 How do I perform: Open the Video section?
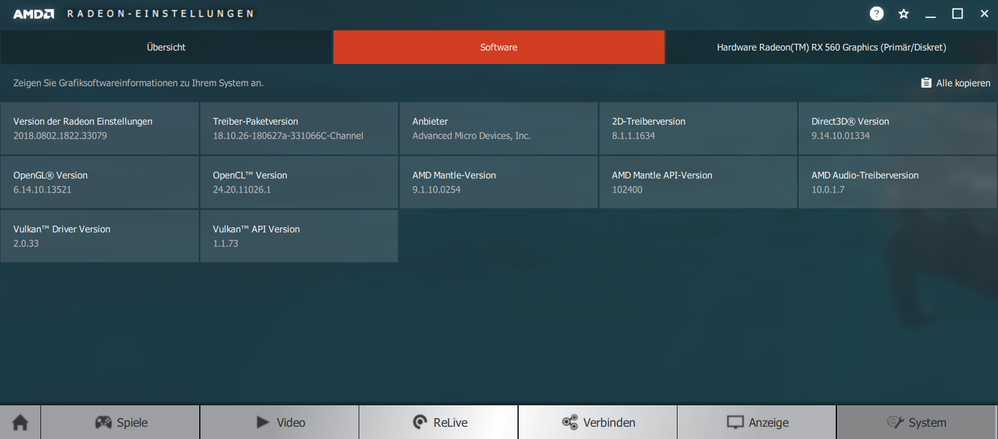coord(279,422)
